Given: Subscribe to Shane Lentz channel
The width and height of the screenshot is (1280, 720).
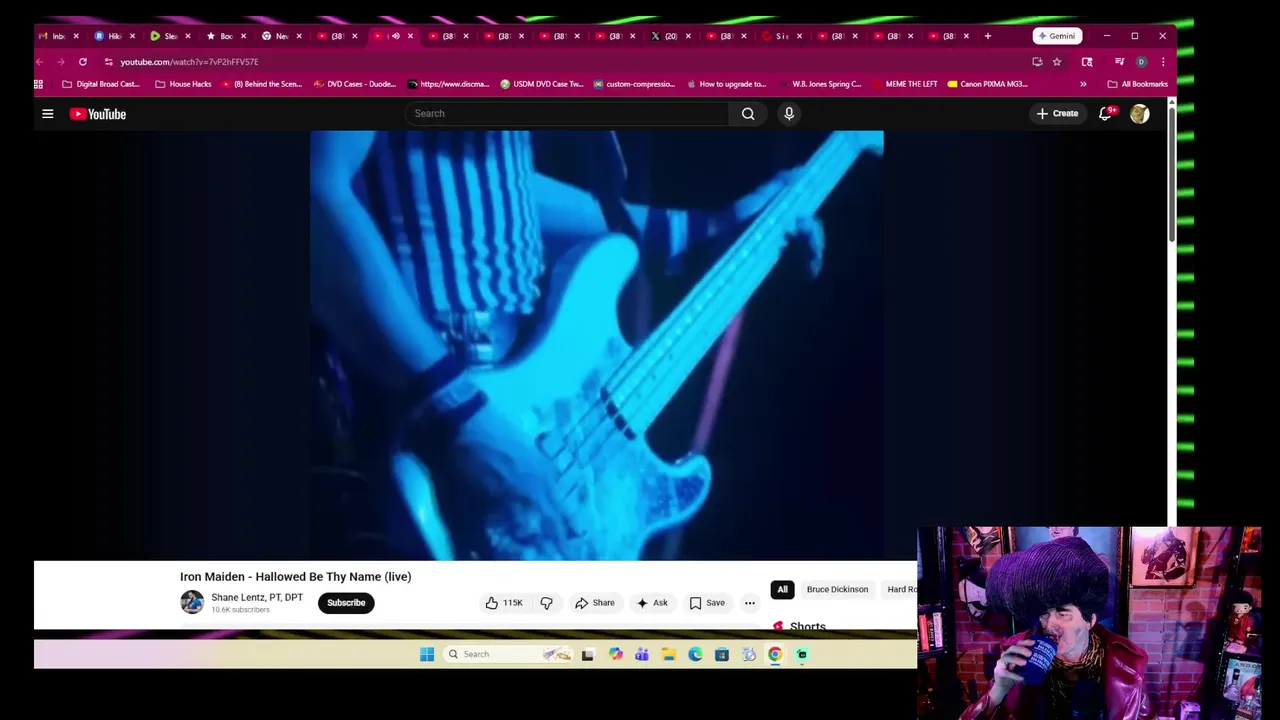Looking at the screenshot, I should coord(346,603).
